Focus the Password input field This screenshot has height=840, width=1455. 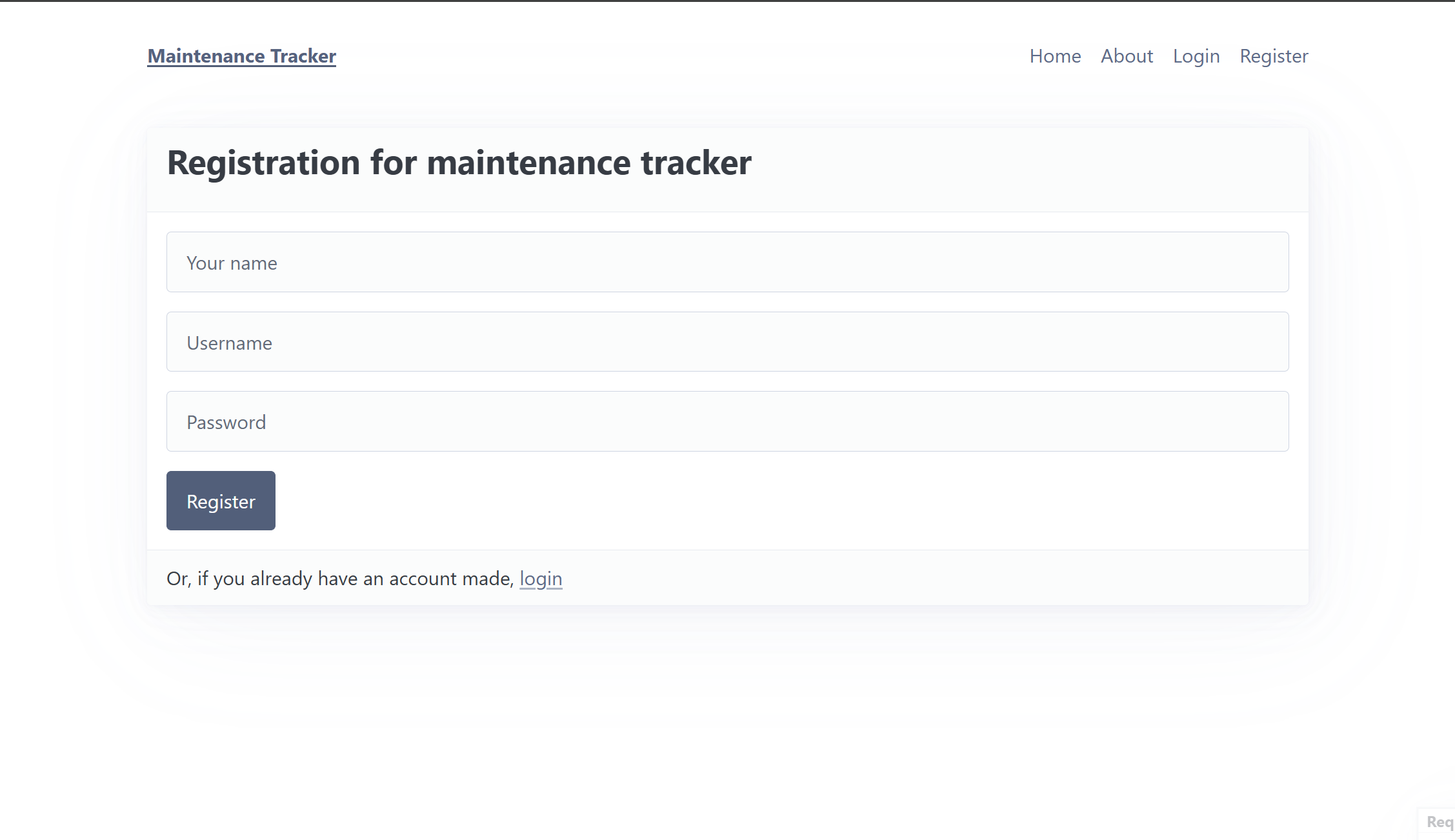pos(727,421)
